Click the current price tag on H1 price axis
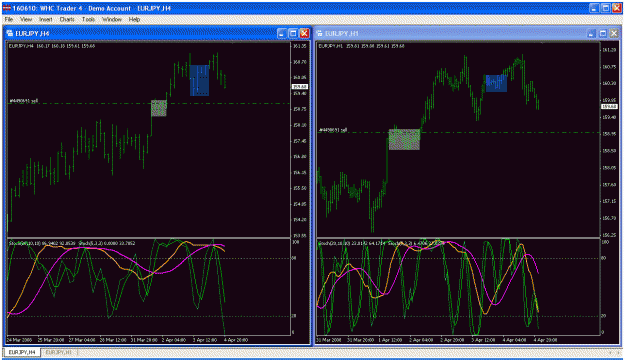Screen dimensions: 625x360 click(x=609, y=106)
